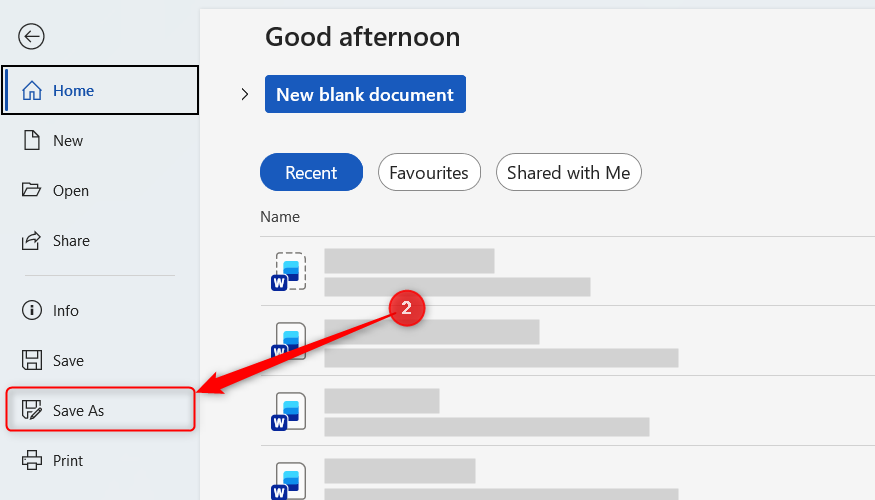Screen dimensions: 875x500
Task: Open the Home backstage page
Action: [x=100, y=90]
